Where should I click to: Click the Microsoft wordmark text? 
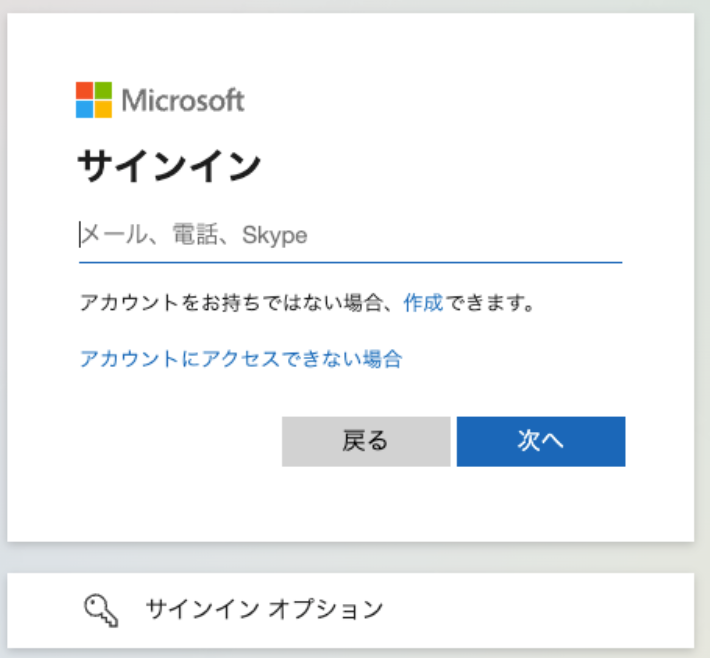pos(183,100)
